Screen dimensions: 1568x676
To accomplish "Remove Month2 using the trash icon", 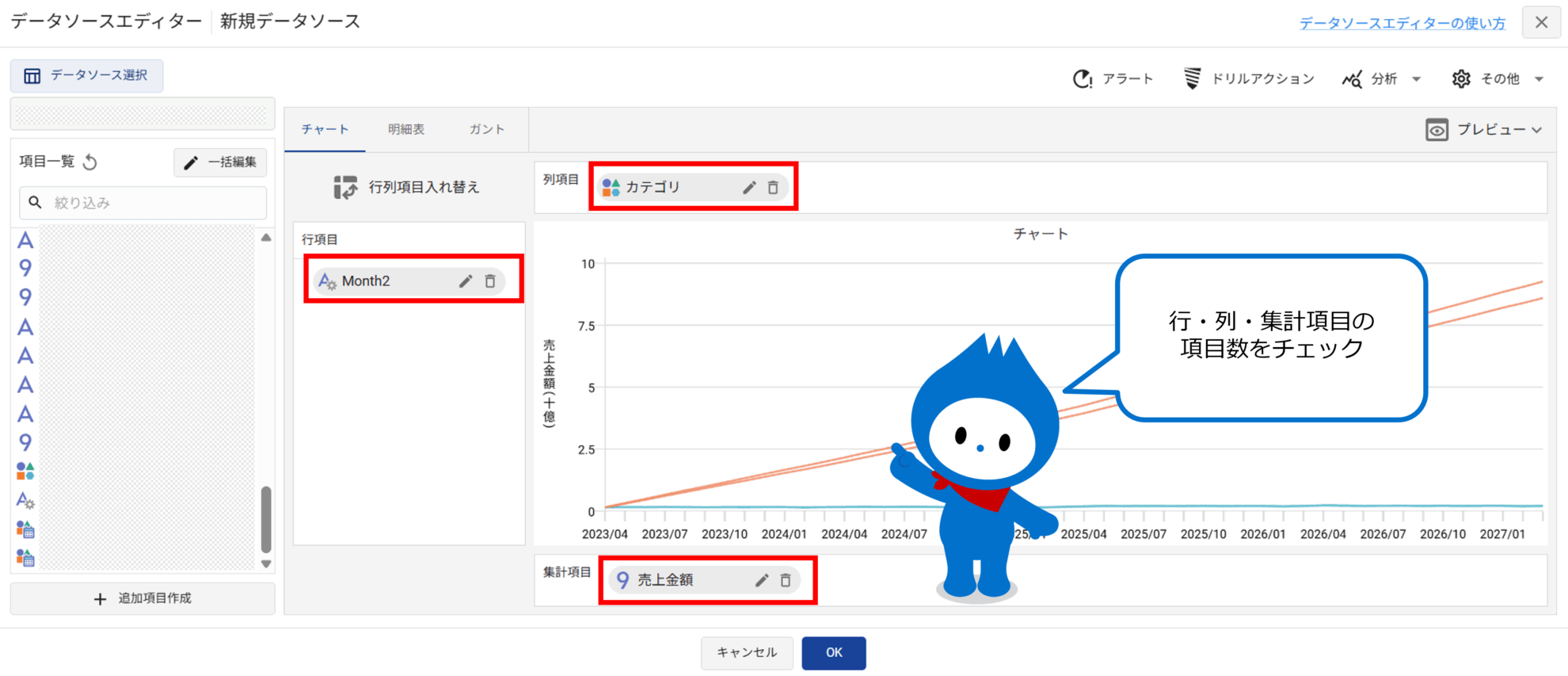I will 490,281.
